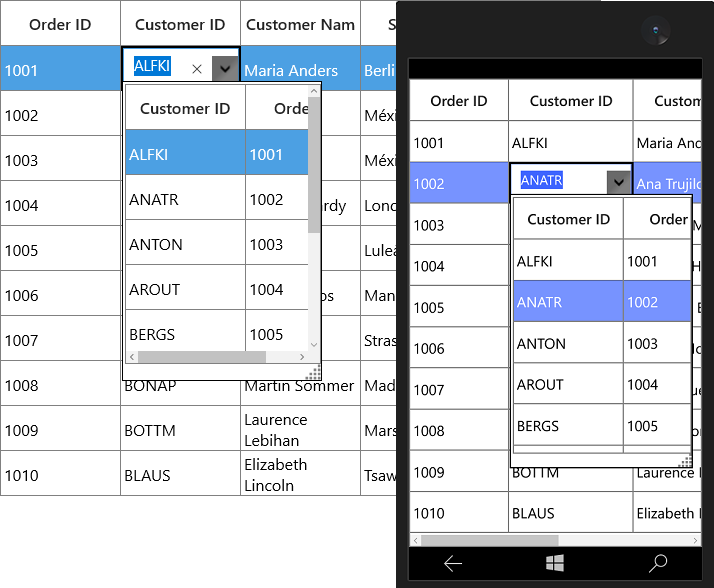Click right arrow of dropdown horizontal scrollbar
This screenshot has height=588, width=714.
[x=302, y=357]
